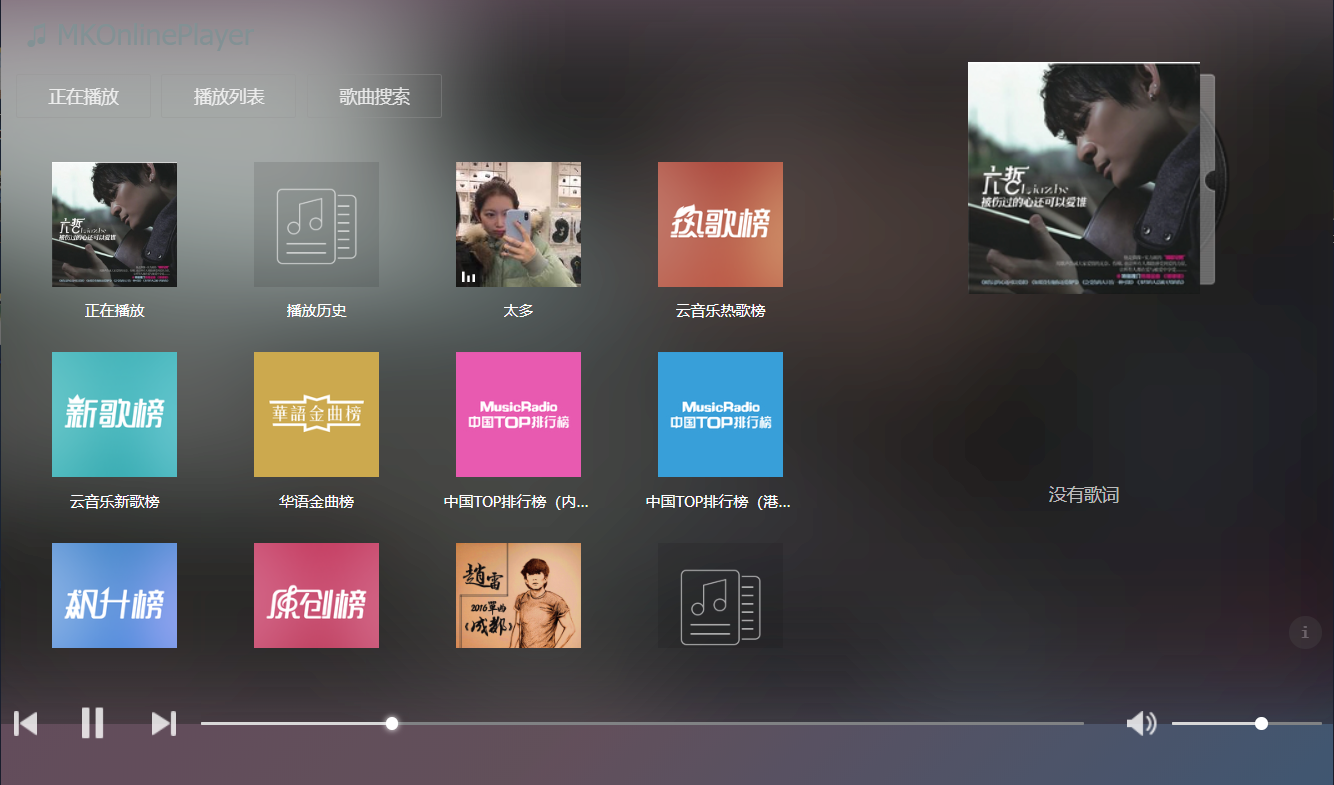Open the 赵雷 成都 playlist cover
This screenshot has height=785, width=1334.
(518, 595)
